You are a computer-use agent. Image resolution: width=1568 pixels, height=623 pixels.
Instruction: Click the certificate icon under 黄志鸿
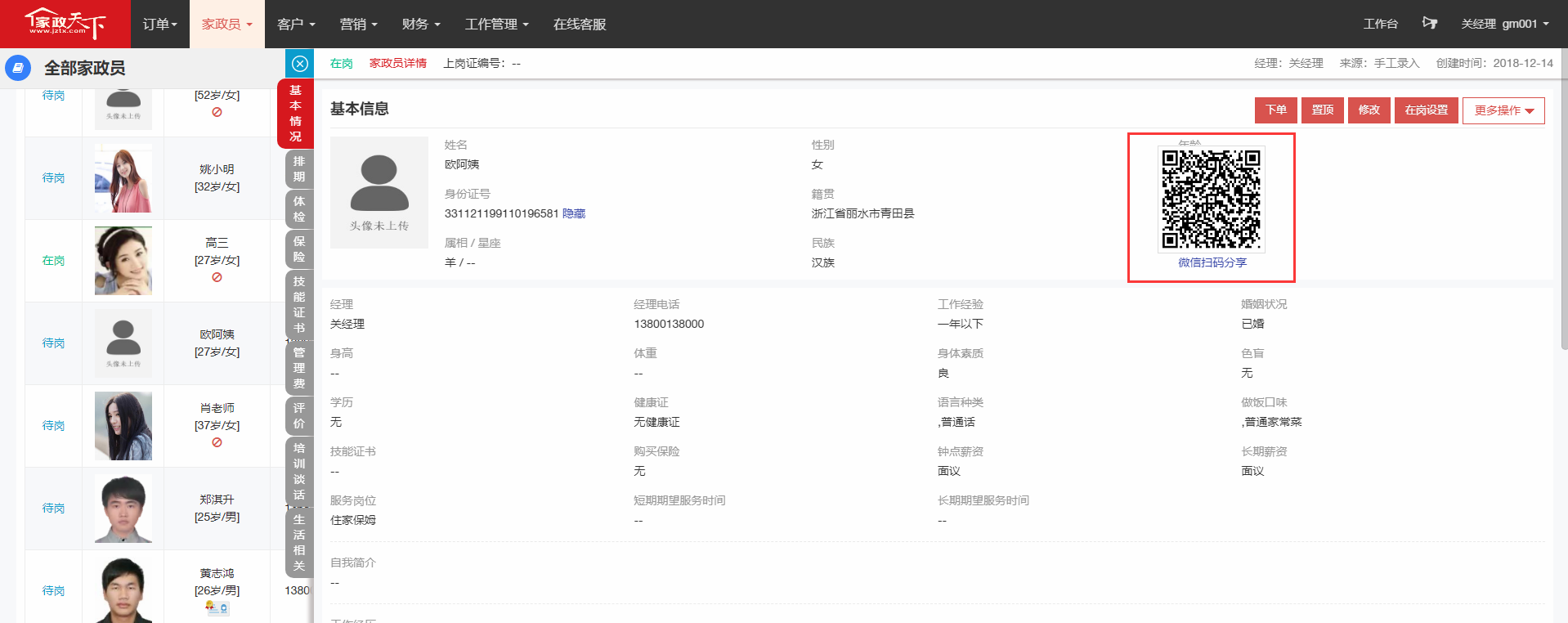(217, 607)
